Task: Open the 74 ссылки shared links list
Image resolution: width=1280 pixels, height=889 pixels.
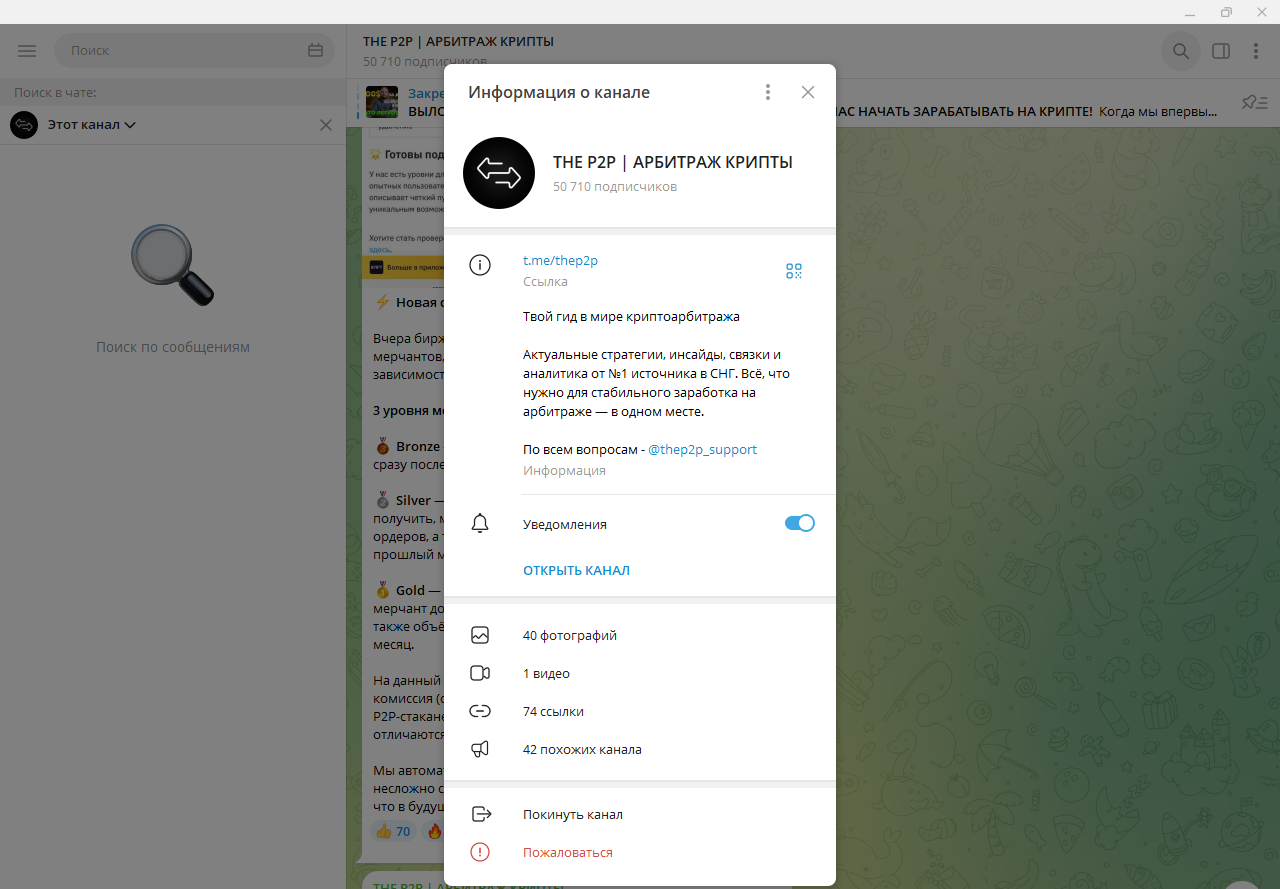Action: coord(640,711)
